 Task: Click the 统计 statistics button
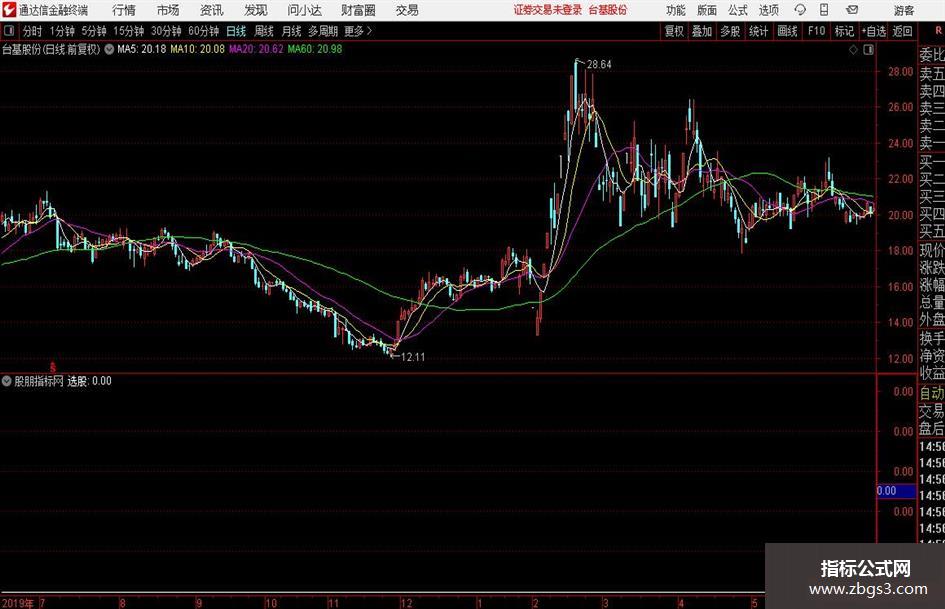click(759, 31)
